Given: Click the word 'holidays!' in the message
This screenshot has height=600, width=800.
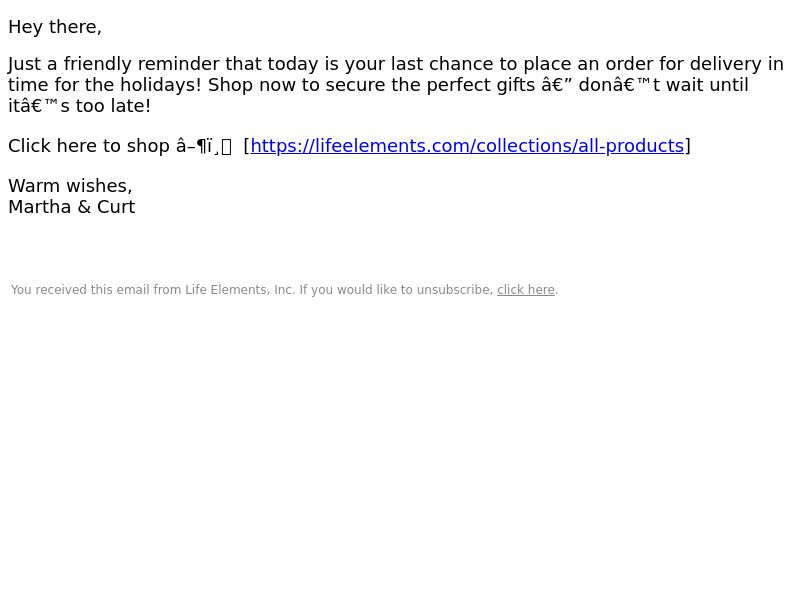Looking at the screenshot, I should point(161,85).
